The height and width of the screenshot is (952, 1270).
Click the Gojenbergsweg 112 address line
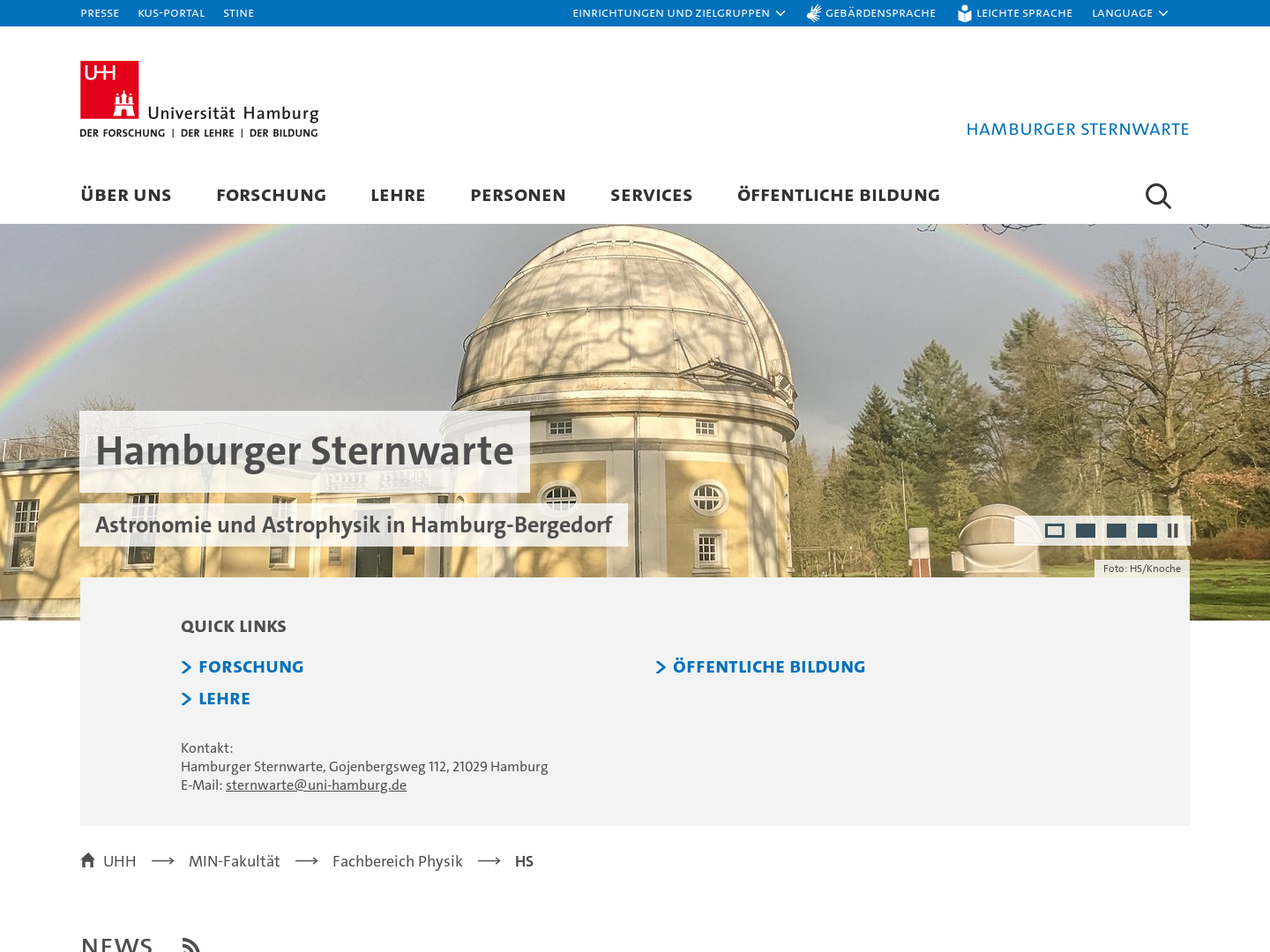(x=364, y=766)
